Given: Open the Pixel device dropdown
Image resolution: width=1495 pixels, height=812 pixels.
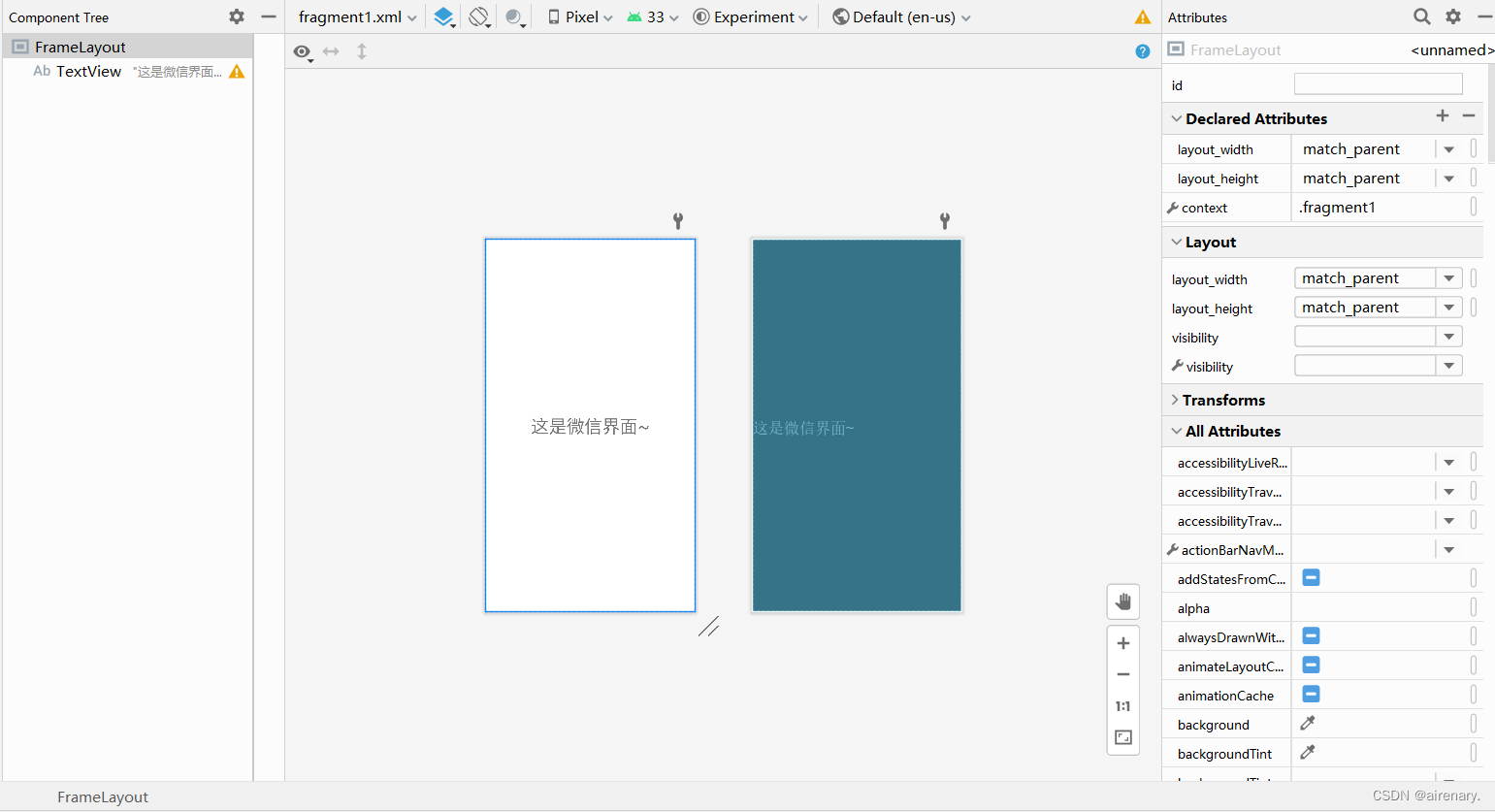Looking at the screenshot, I should click(580, 16).
